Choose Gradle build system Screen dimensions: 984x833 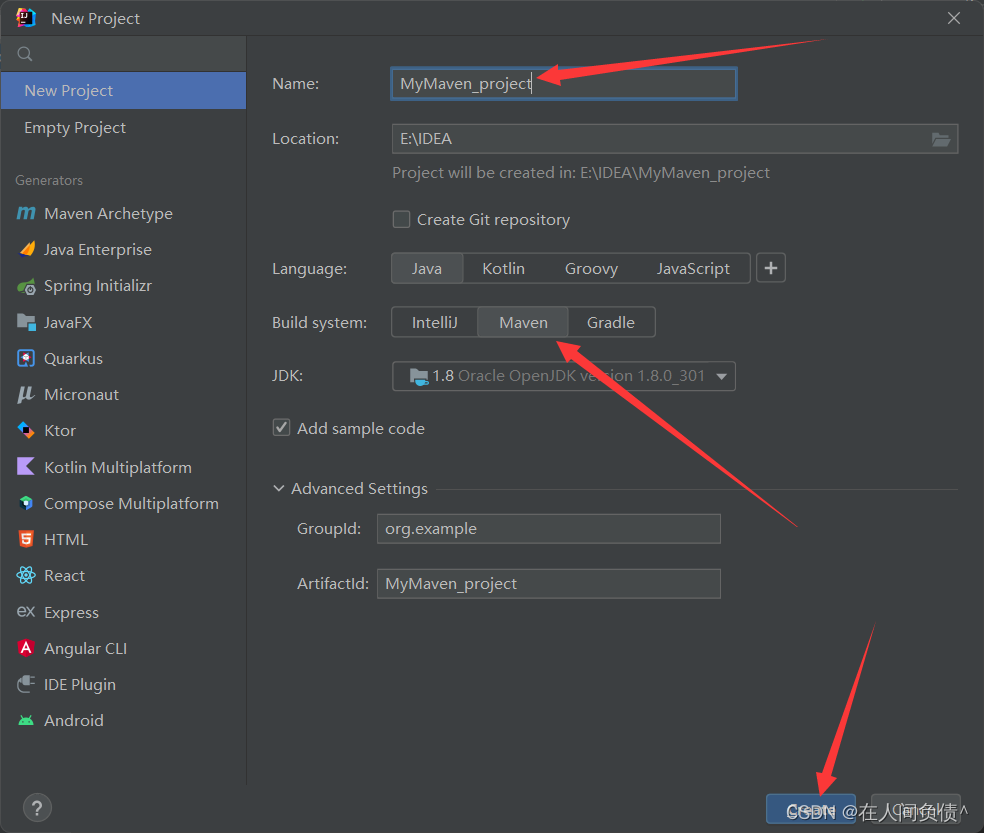[611, 323]
